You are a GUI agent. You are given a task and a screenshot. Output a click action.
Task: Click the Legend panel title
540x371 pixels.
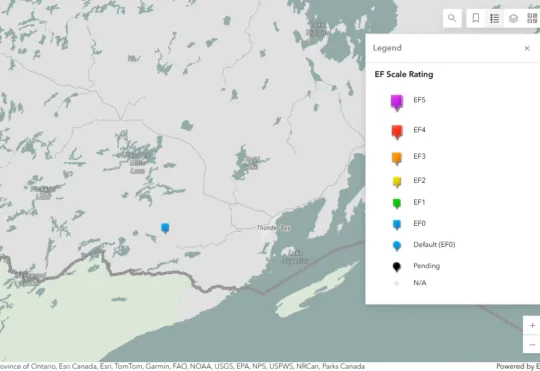coord(387,48)
